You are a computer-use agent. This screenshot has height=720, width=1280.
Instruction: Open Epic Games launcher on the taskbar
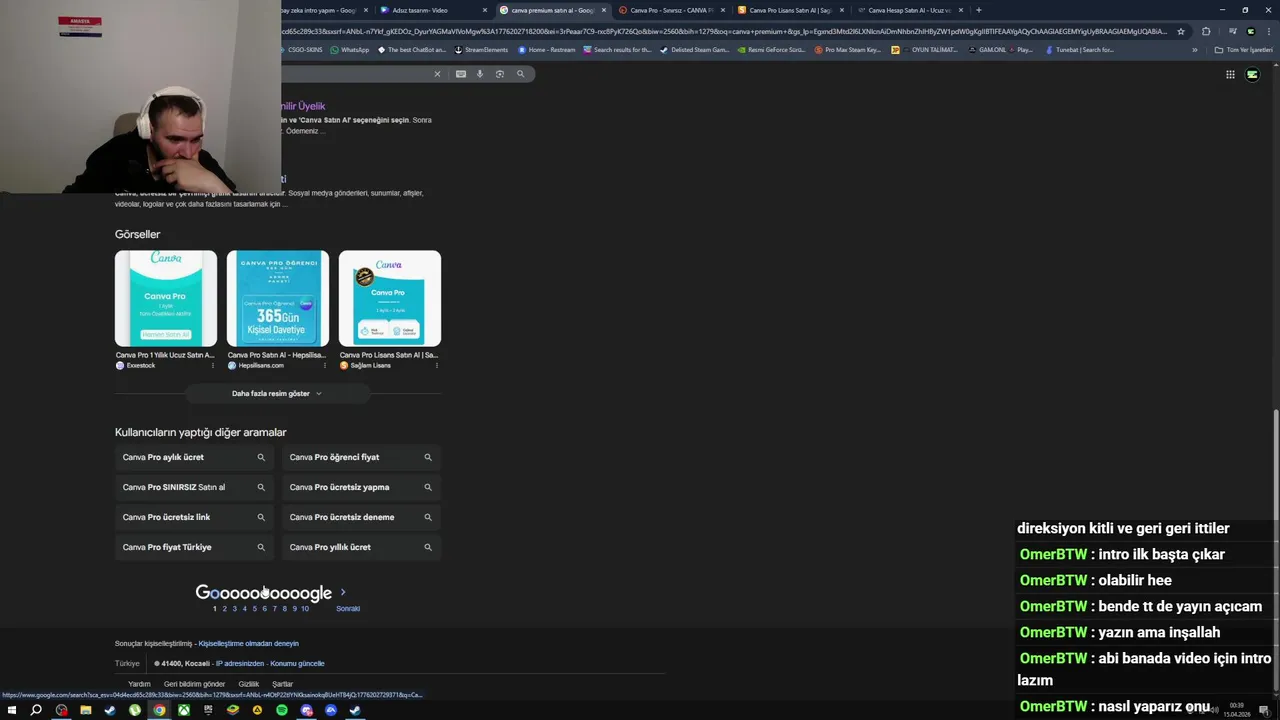pyautogui.click(x=208, y=710)
